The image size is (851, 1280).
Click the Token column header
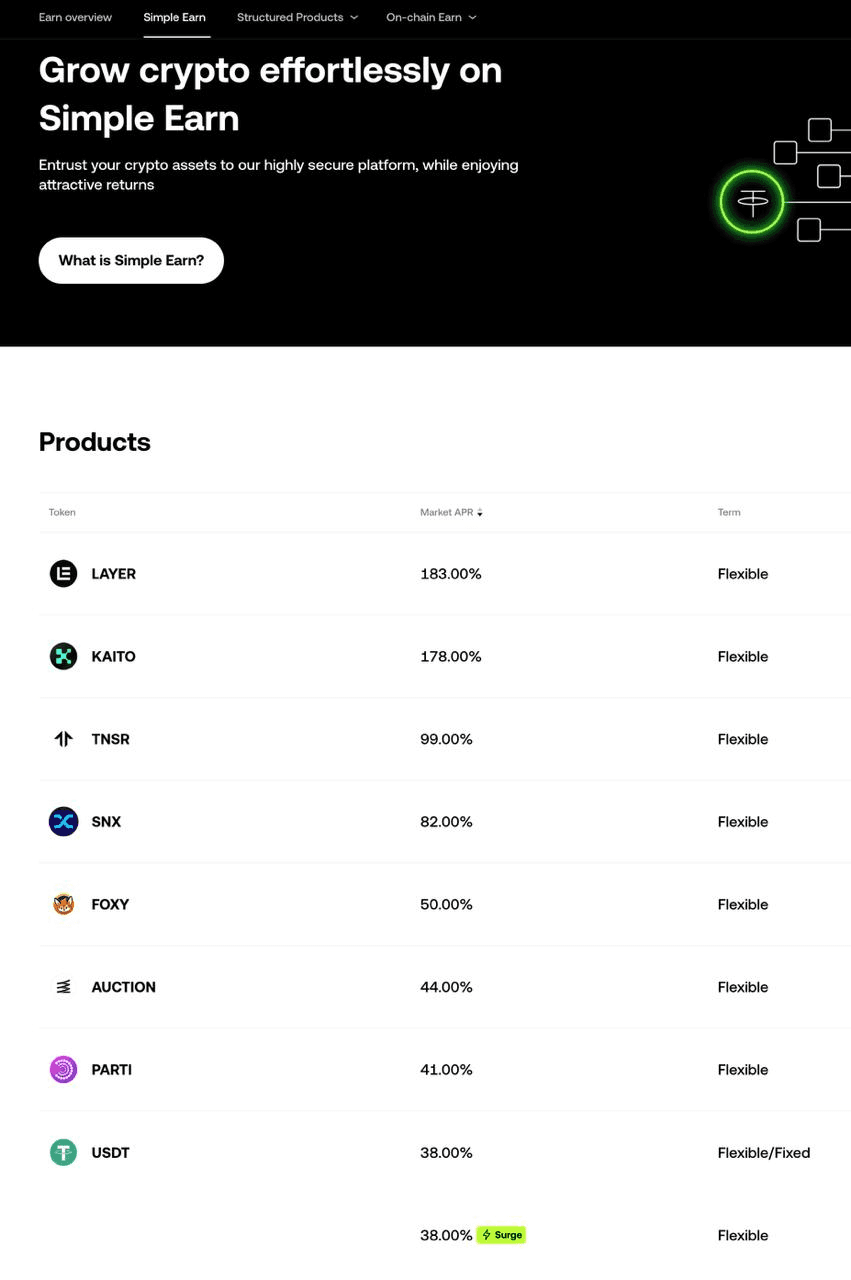[62, 512]
